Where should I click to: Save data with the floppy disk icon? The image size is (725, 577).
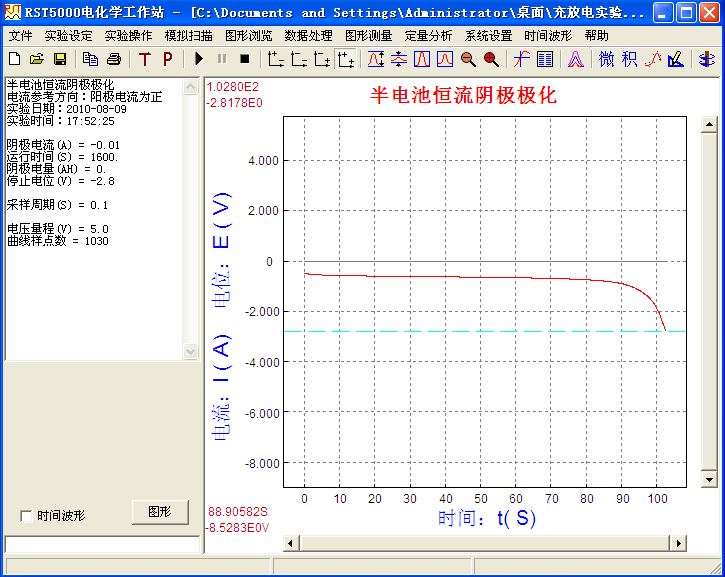[x=59, y=59]
